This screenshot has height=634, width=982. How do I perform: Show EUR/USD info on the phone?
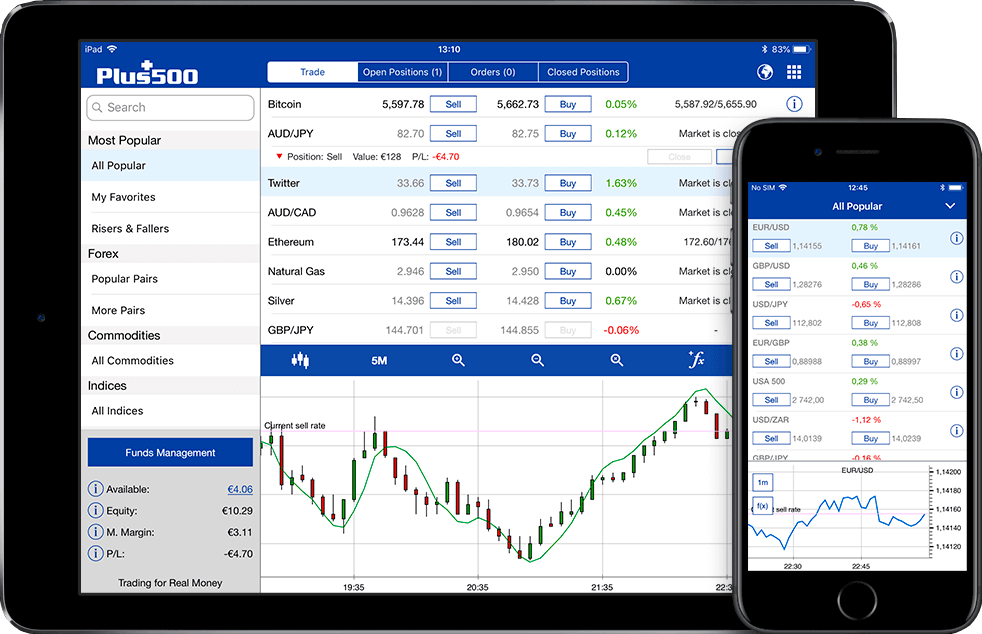tap(956, 238)
